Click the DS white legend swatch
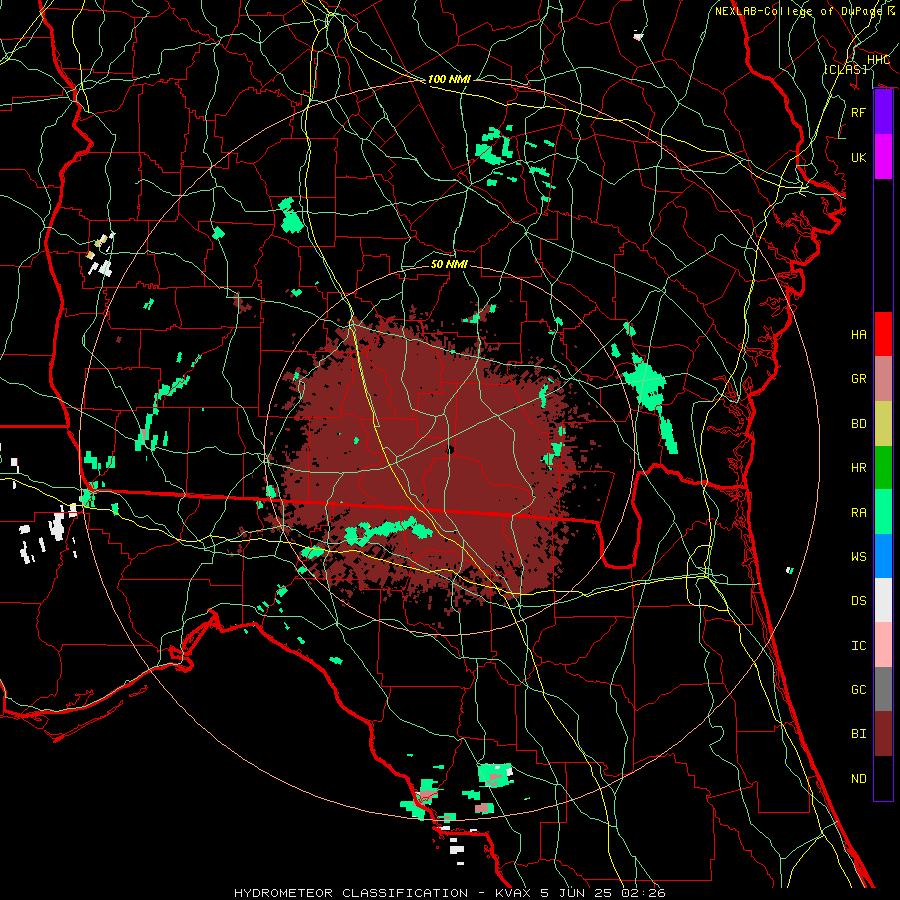 pyautogui.click(x=883, y=600)
